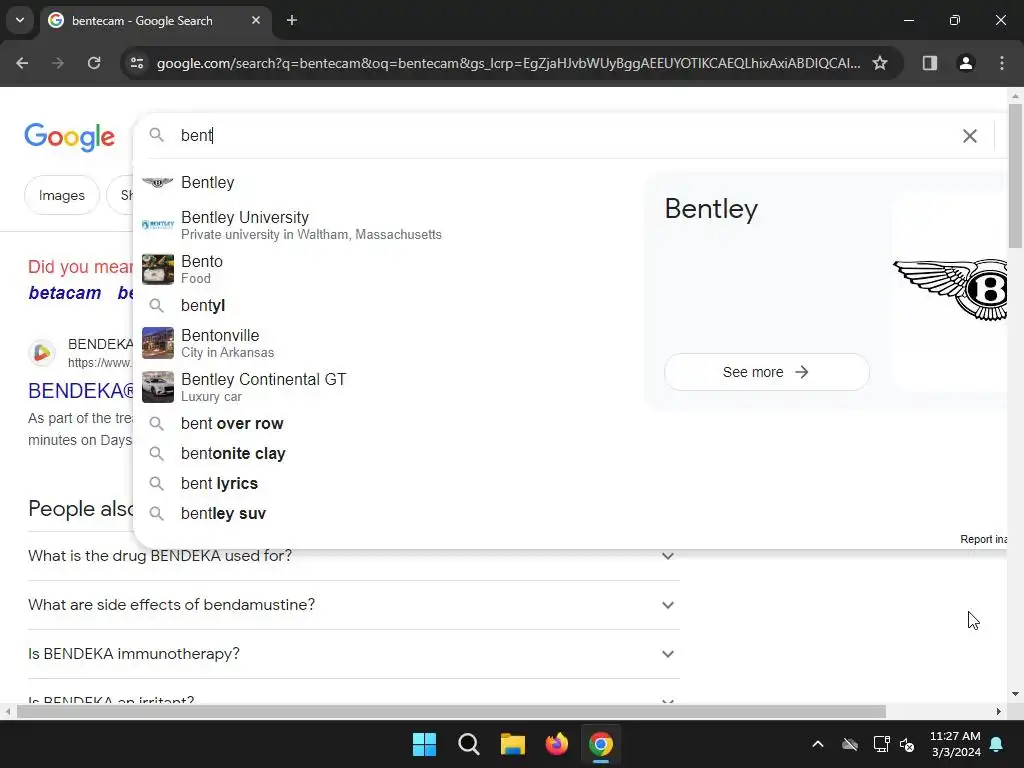This screenshot has width=1024, height=768.
Task: Choose the bentley suv suggestion
Action: [x=389, y=513]
